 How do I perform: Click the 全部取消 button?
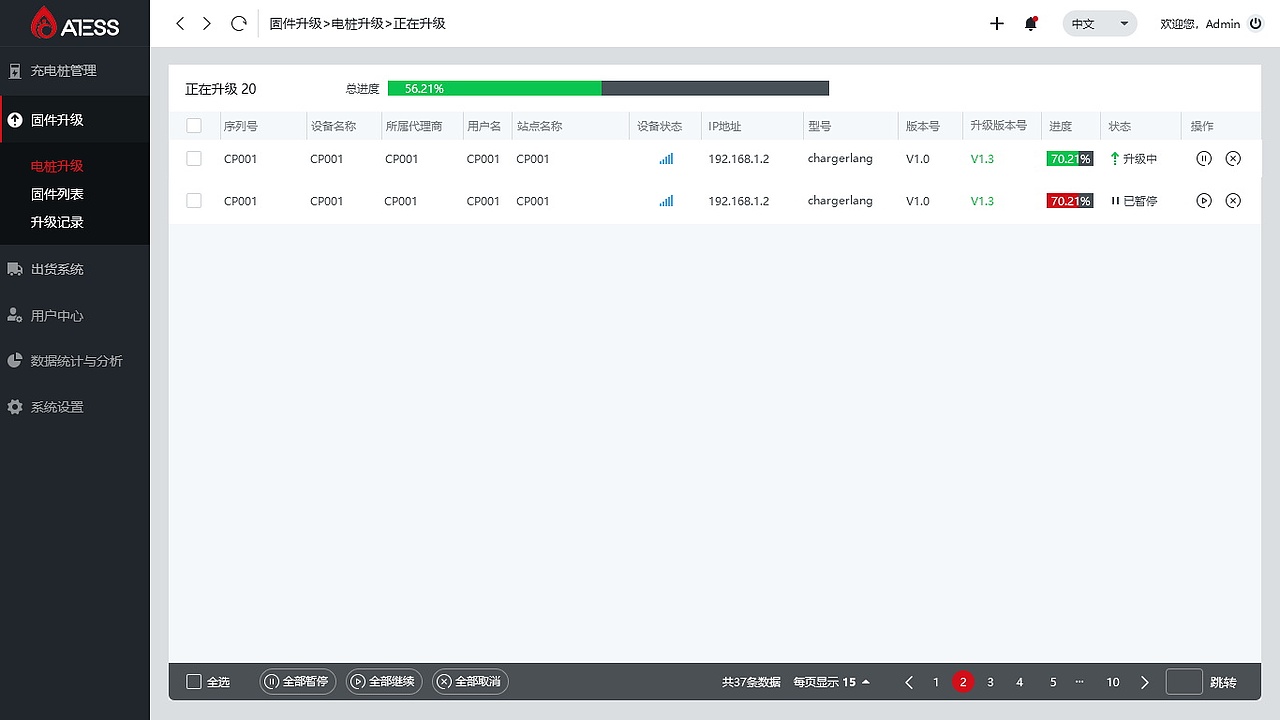coord(469,681)
